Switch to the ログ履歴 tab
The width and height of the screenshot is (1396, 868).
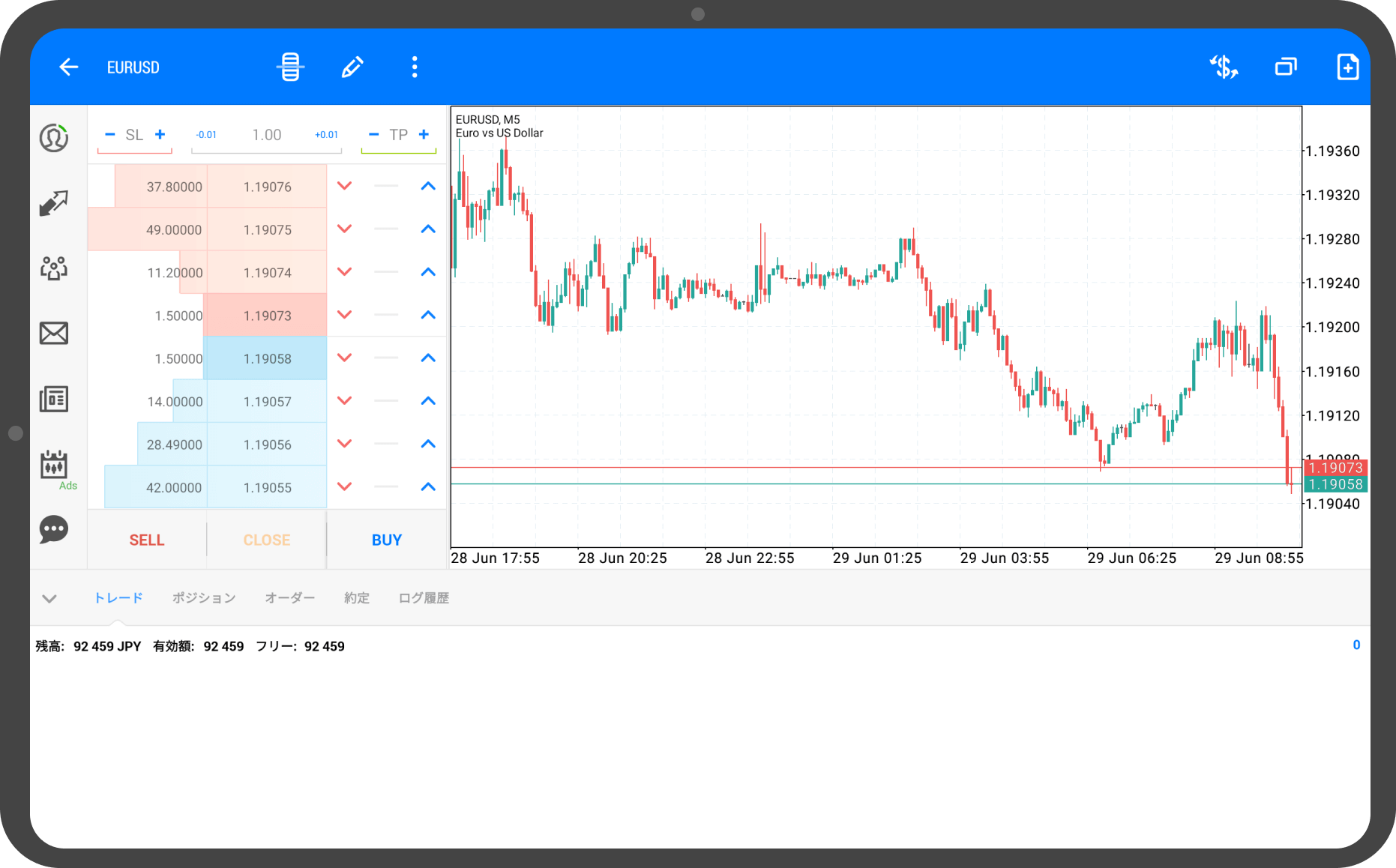coord(424,598)
